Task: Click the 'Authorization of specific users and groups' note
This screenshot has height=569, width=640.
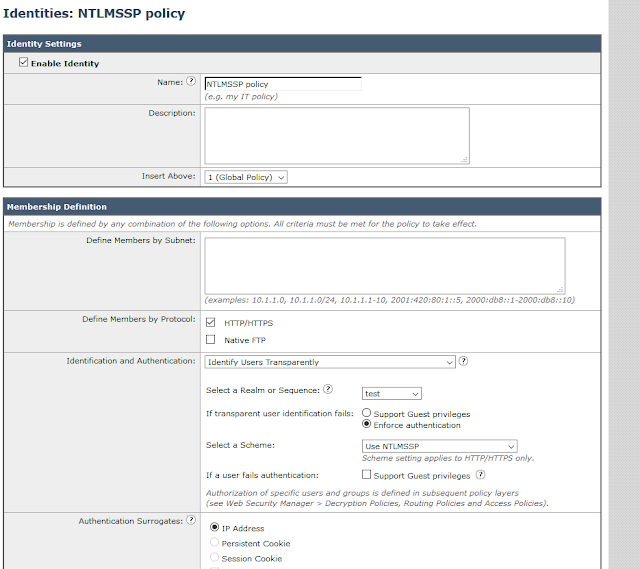Action: tap(377, 498)
